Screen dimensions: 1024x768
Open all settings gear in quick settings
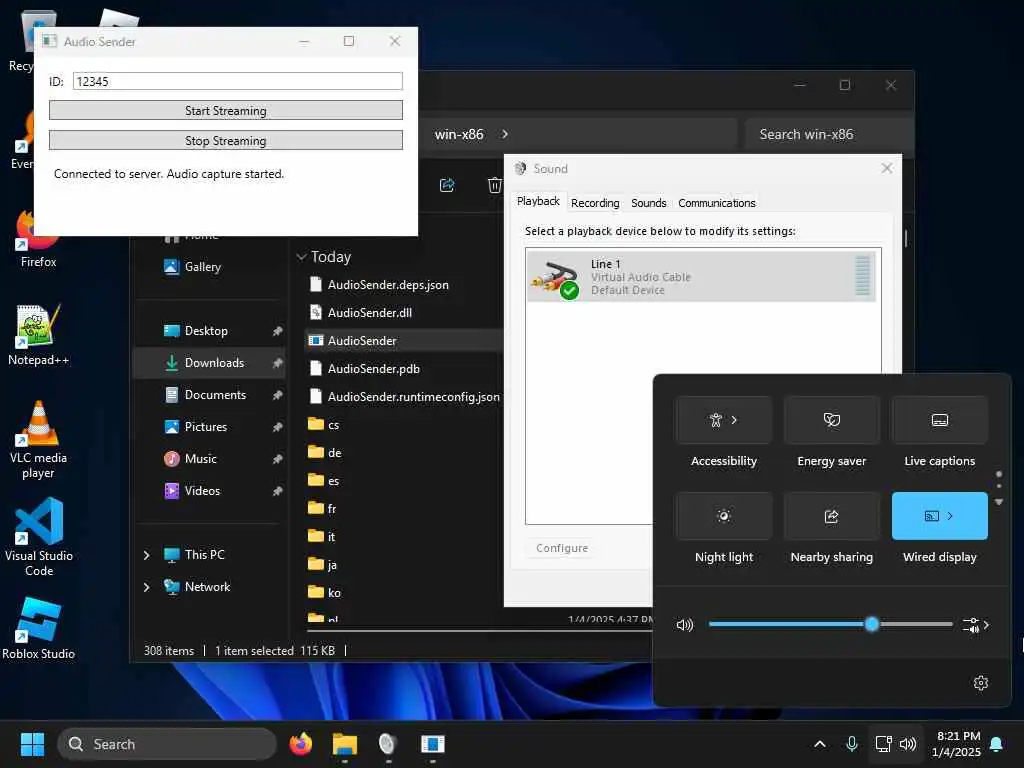point(980,683)
